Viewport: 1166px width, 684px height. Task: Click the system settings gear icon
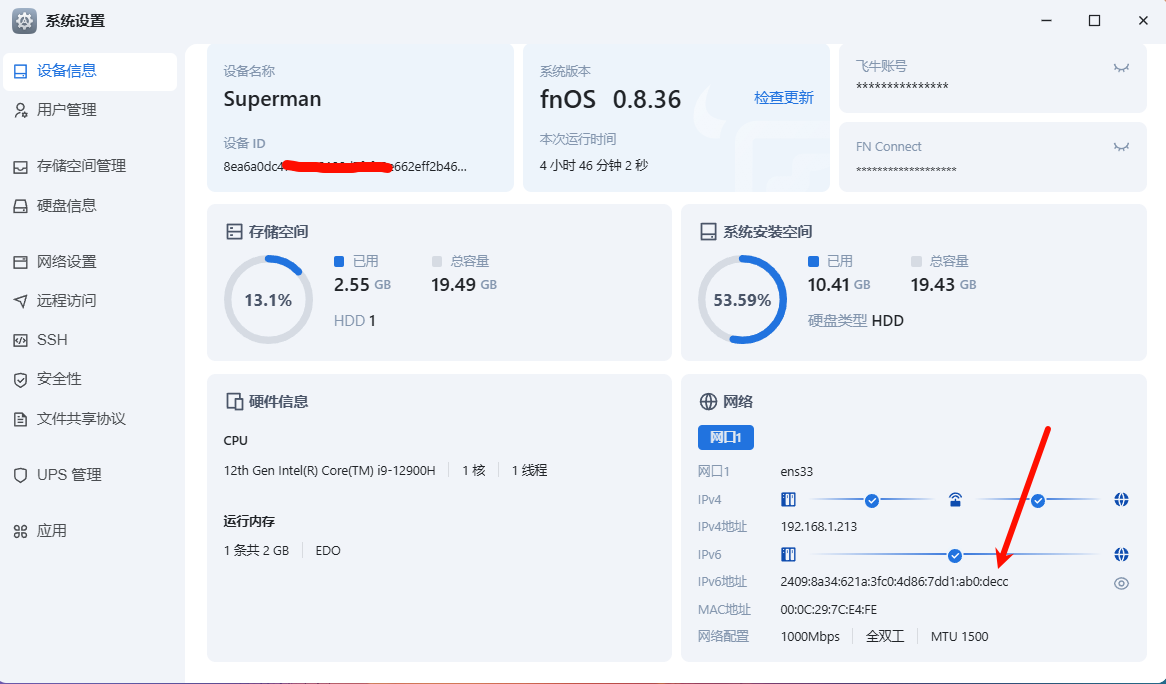(x=24, y=20)
